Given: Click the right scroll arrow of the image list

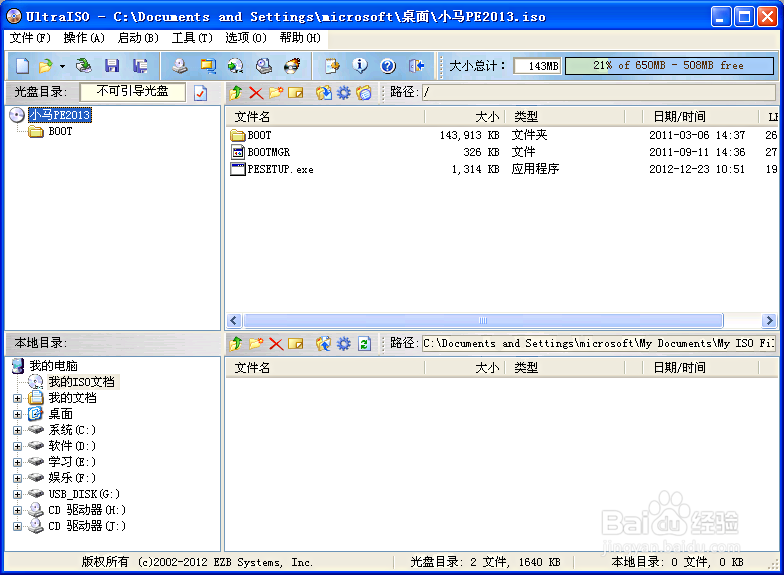Looking at the screenshot, I should pos(769,320).
